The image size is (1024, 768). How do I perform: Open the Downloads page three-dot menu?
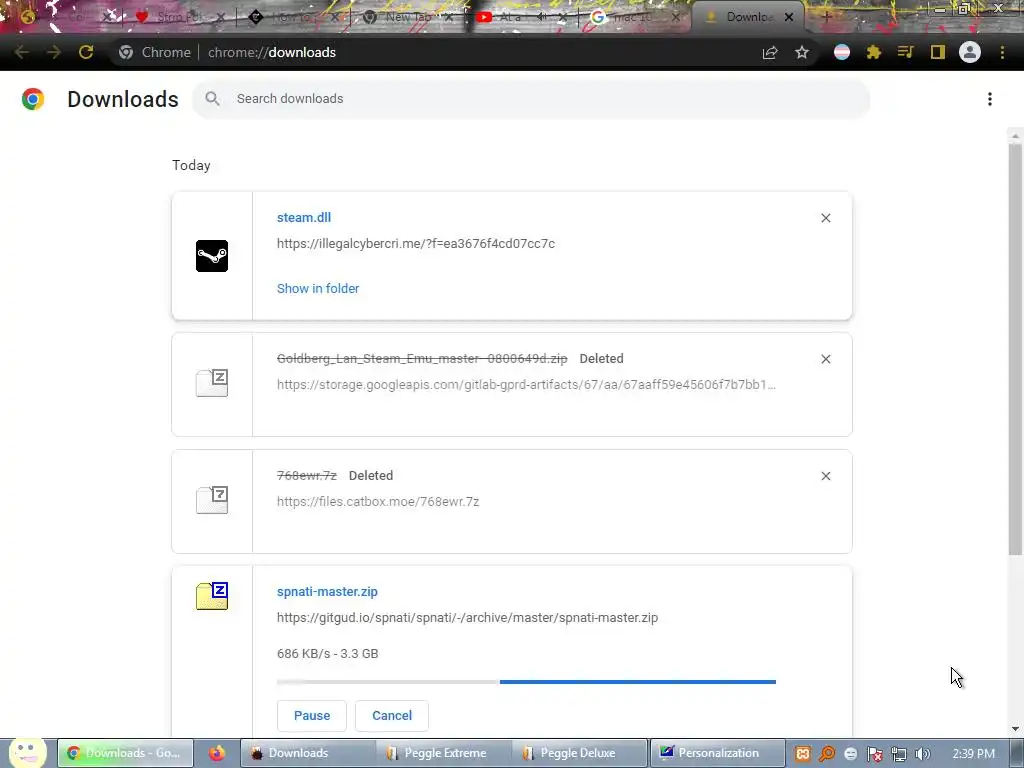990,99
